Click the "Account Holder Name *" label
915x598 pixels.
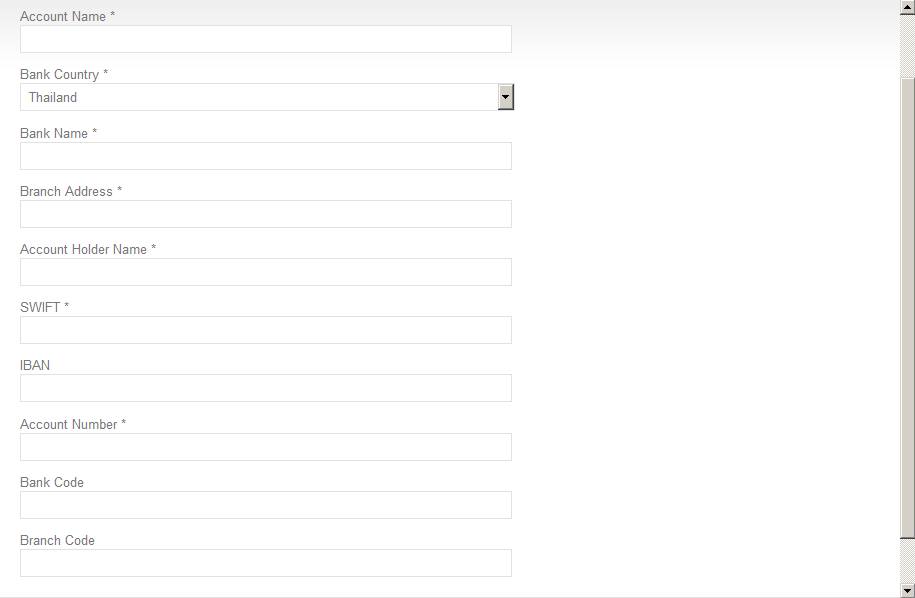click(x=88, y=249)
